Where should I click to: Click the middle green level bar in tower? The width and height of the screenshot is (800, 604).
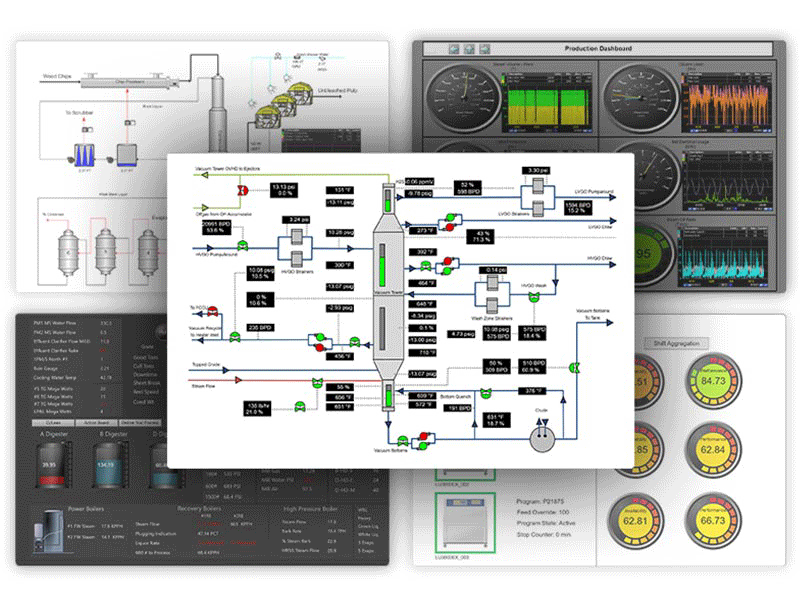pos(382,266)
